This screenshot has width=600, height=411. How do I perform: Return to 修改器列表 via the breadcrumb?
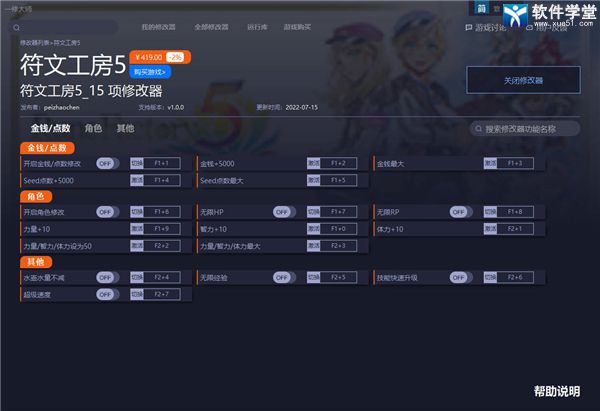click(35, 43)
